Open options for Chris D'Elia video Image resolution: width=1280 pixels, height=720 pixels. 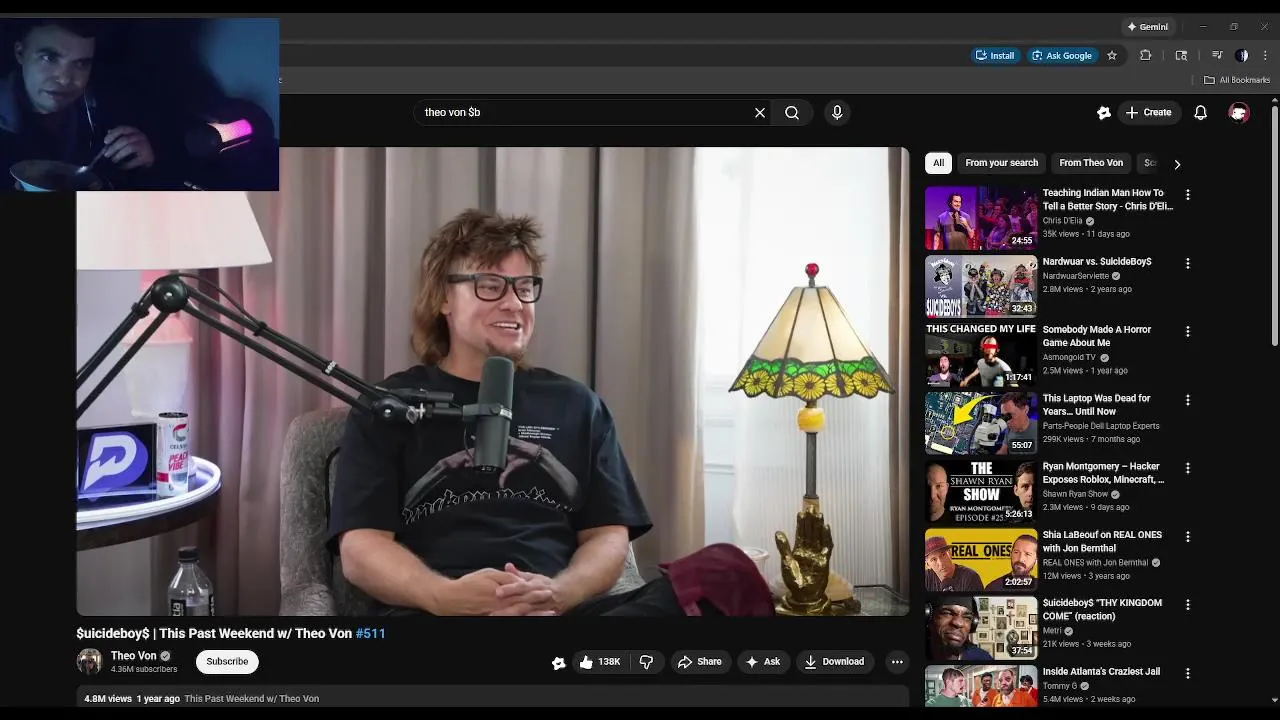pos(1188,195)
